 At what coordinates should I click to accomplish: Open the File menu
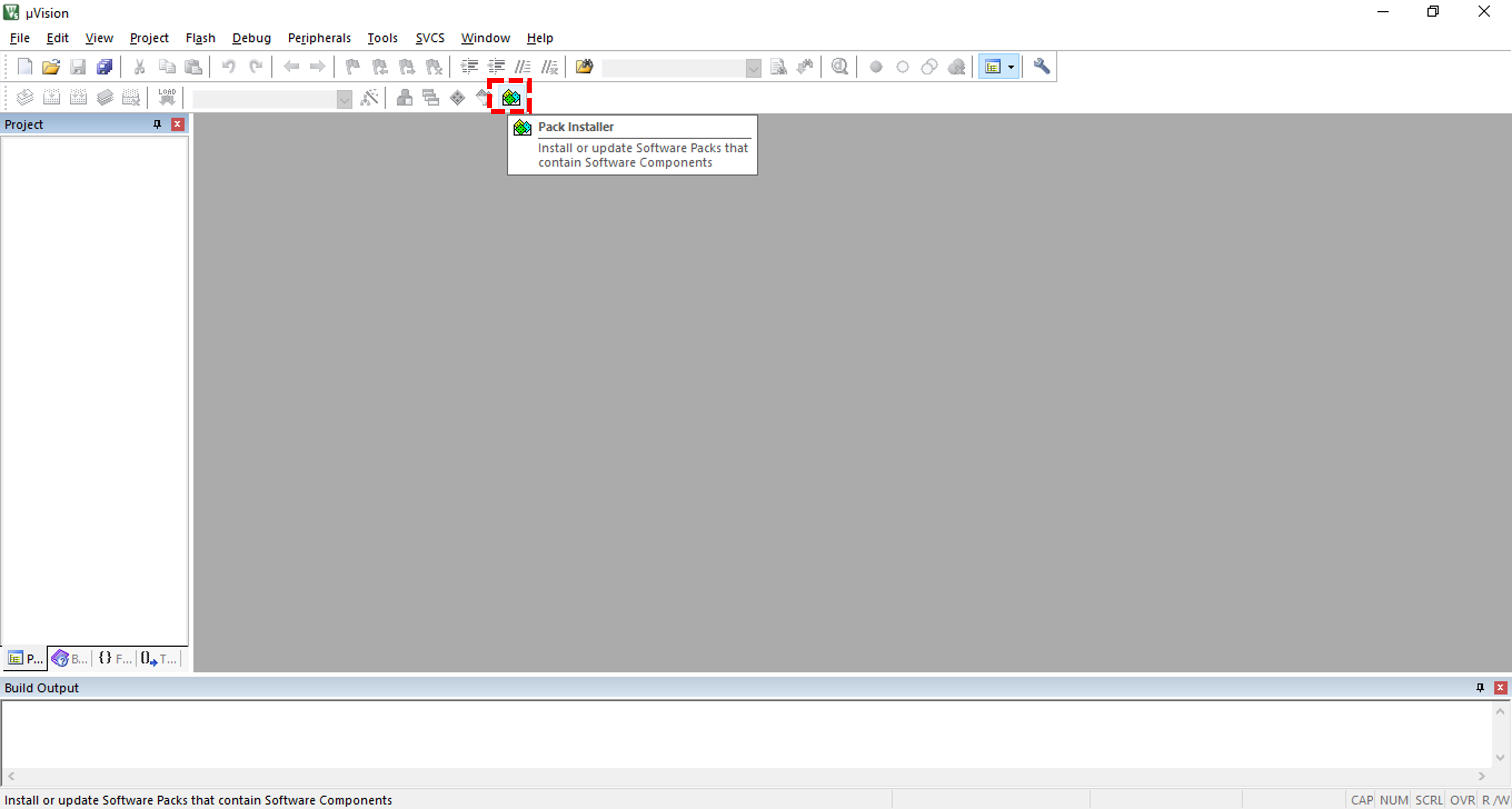[x=19, y=38]
